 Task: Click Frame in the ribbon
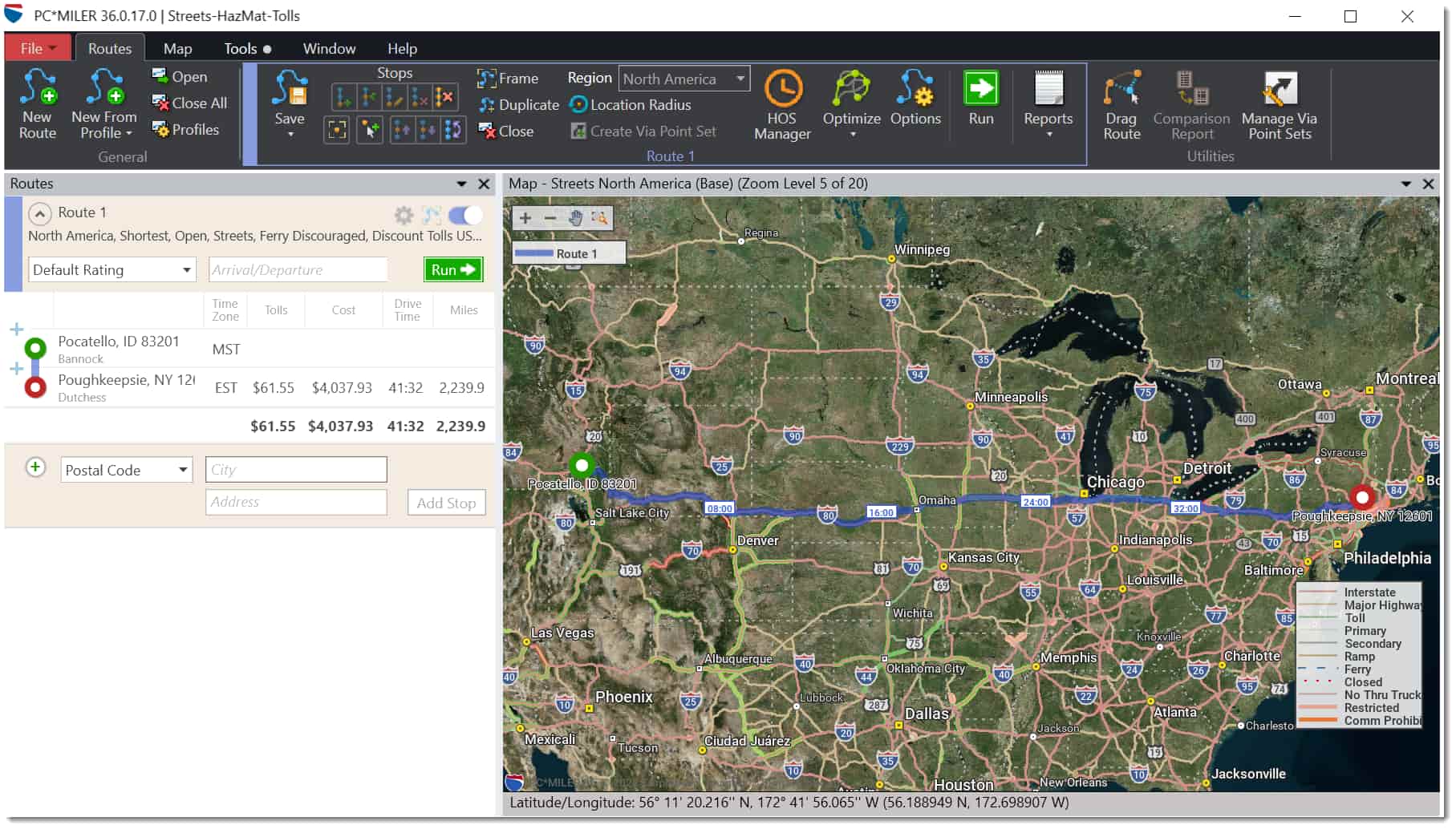[x=509, y=79]
